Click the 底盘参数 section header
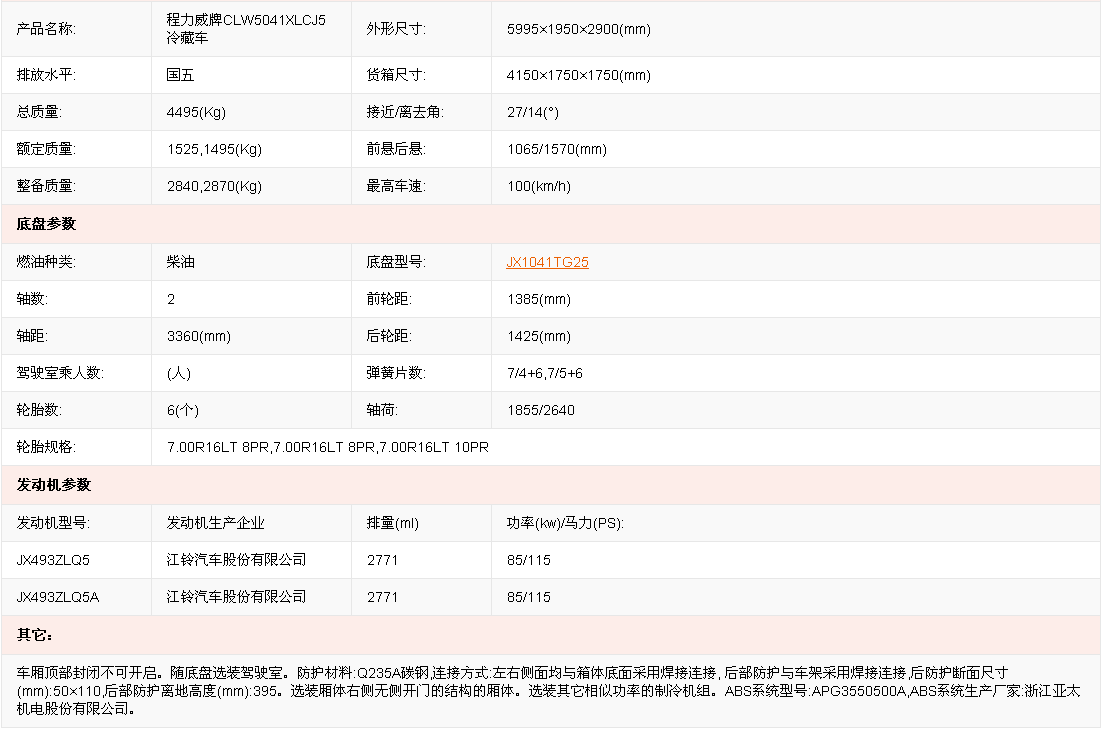This screenshot has height=729, width=1102. (x=46, y=224)
